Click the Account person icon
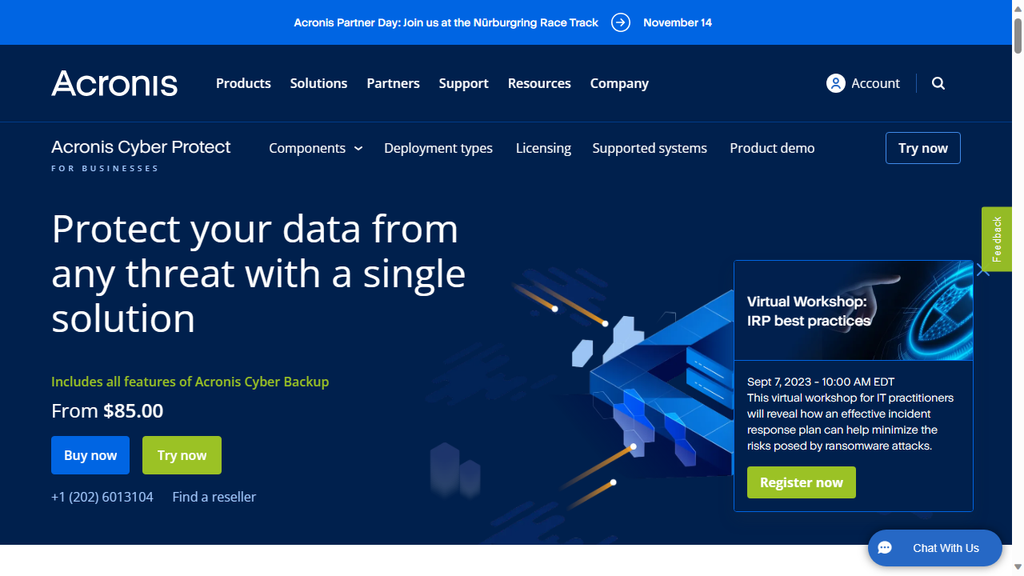Viewport: 1024px width, 576px height. click(835, 83)
